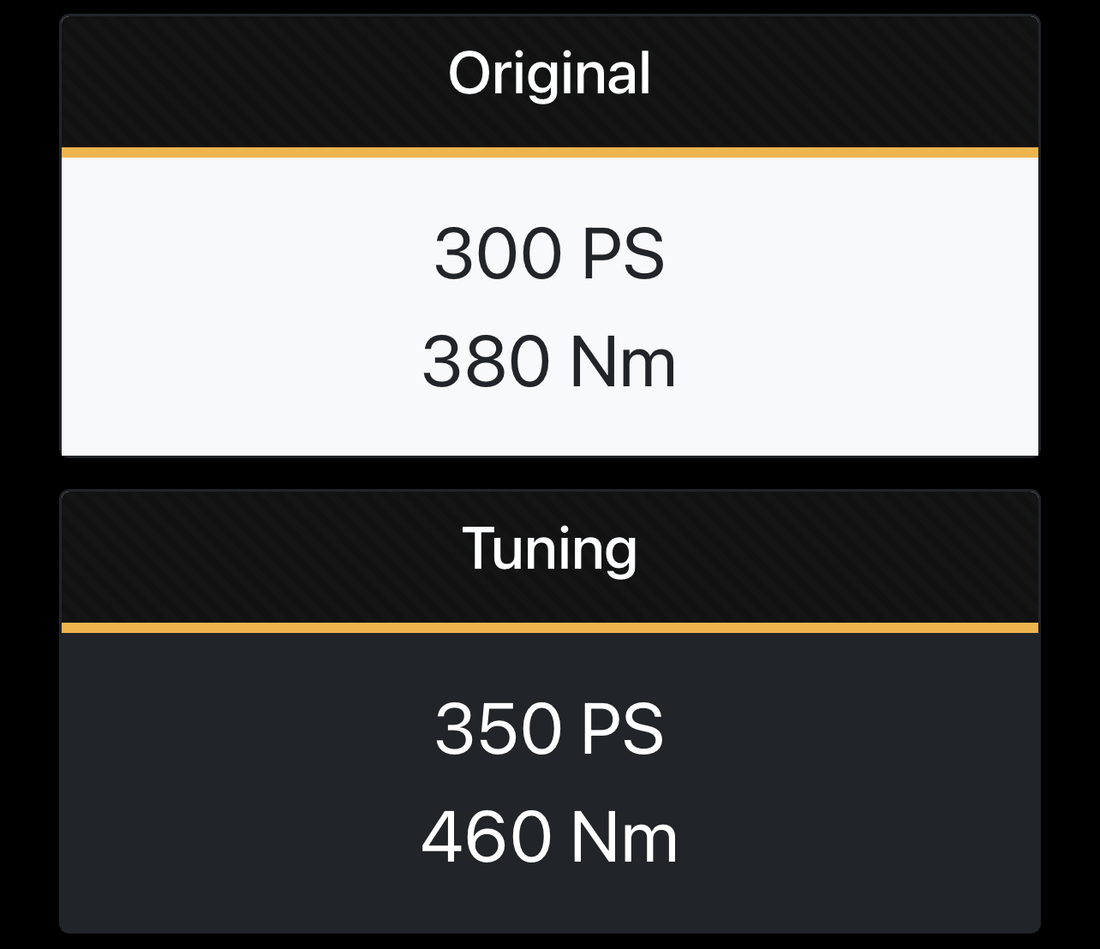
Task: Click the 350 PS tuned power value
Action: [549, 729]
